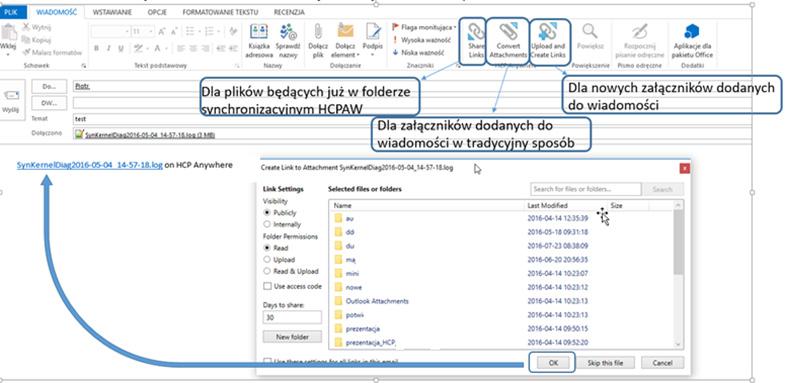786x383 pixels.
Task: Open the SynKernelDiag log link in message body
Action: click(90, 165)
